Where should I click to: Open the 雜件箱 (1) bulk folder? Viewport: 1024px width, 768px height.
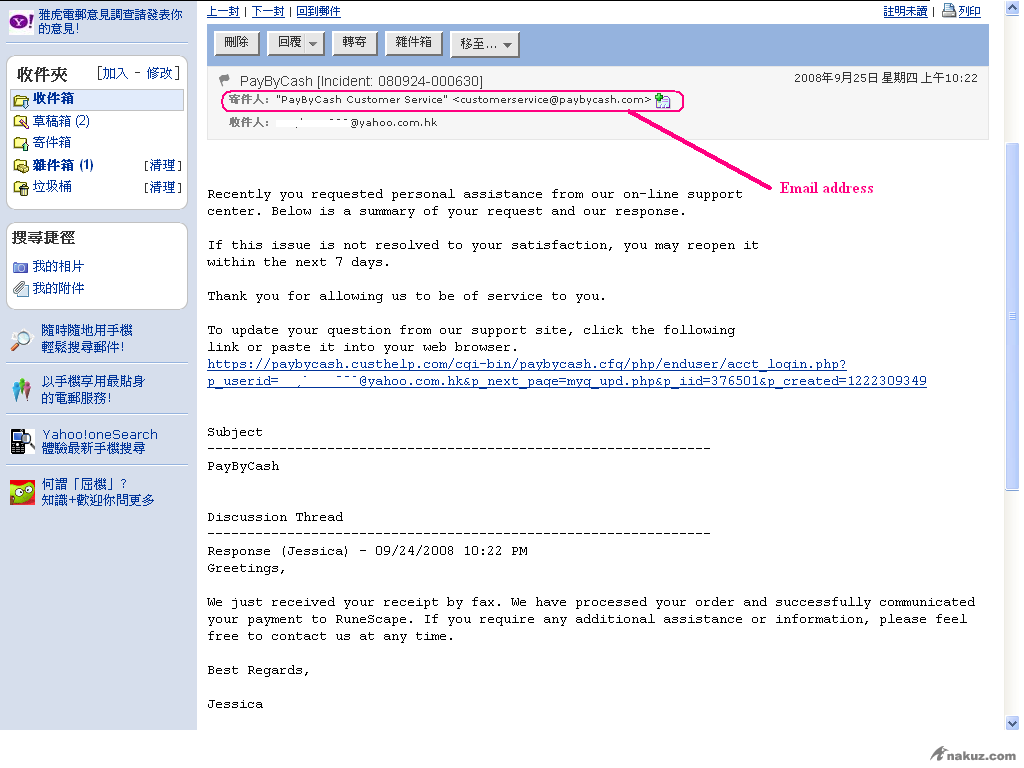click(63, 165)
